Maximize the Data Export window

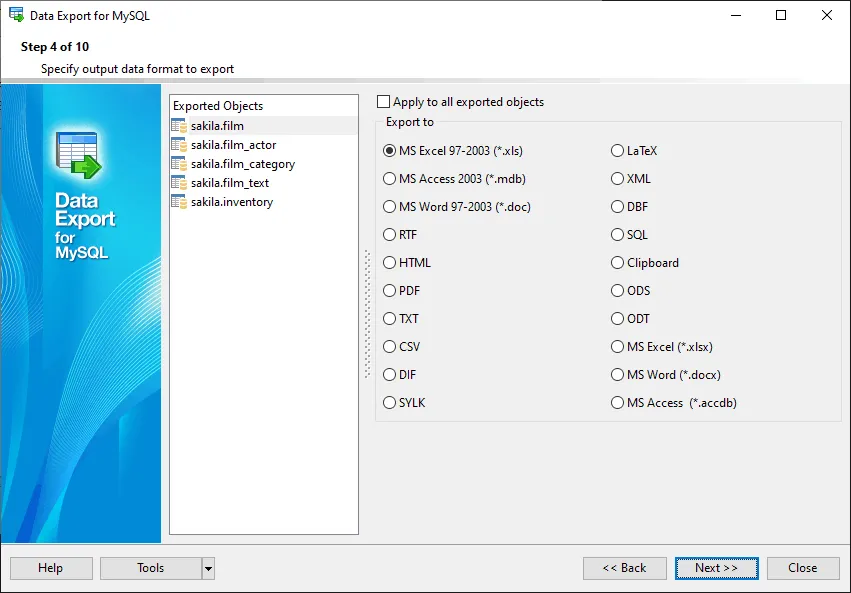pos(781,15)
